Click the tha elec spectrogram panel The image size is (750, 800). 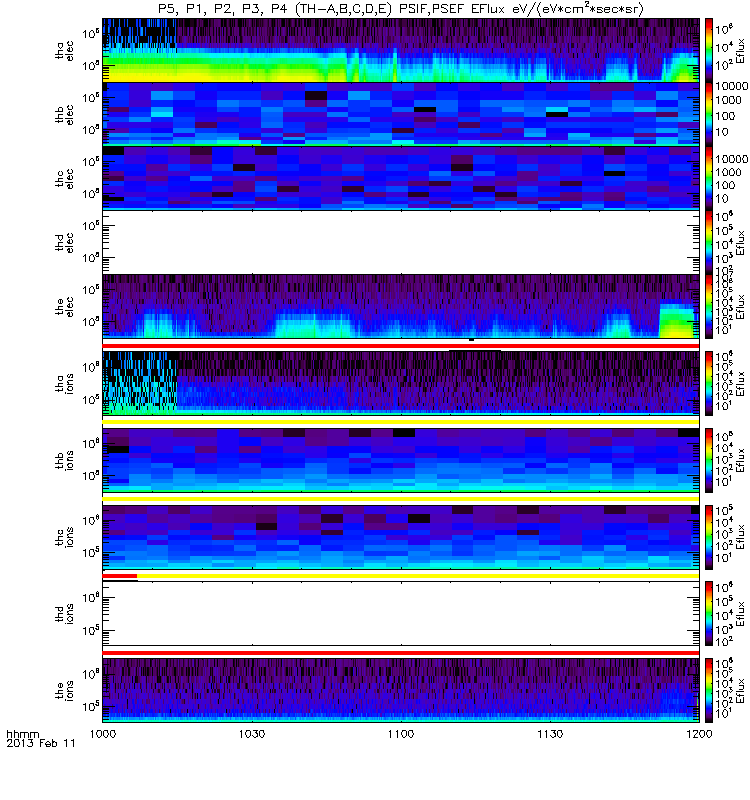click(401, 50)
